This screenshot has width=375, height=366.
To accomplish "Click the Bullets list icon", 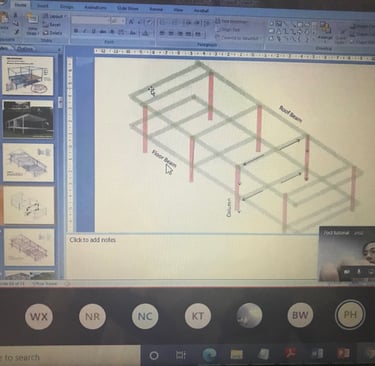I will pos(163,23).
